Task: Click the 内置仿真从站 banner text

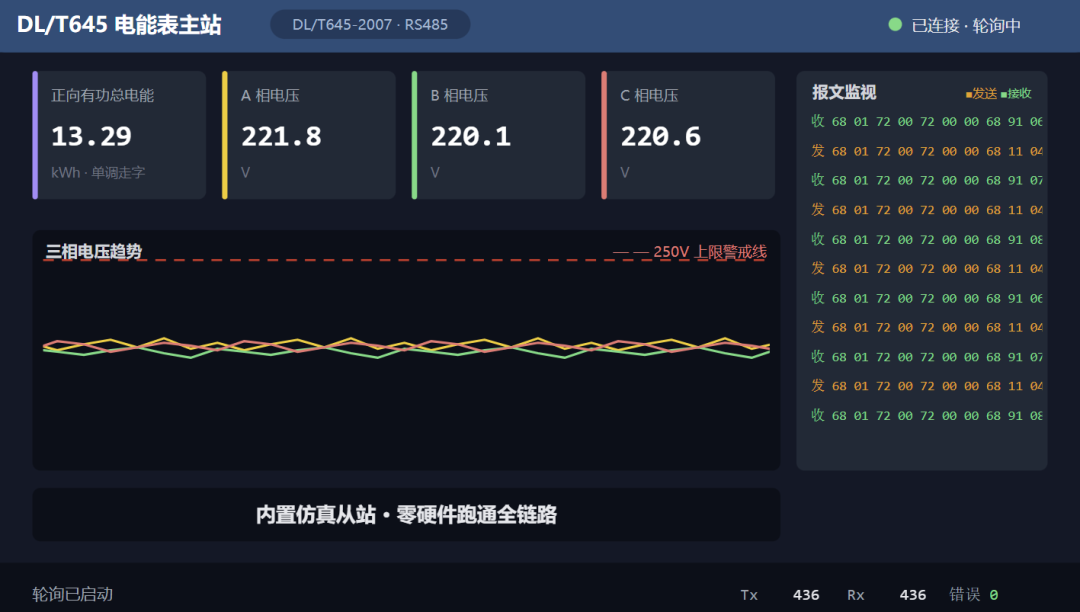Action: (x=406, y=514)
